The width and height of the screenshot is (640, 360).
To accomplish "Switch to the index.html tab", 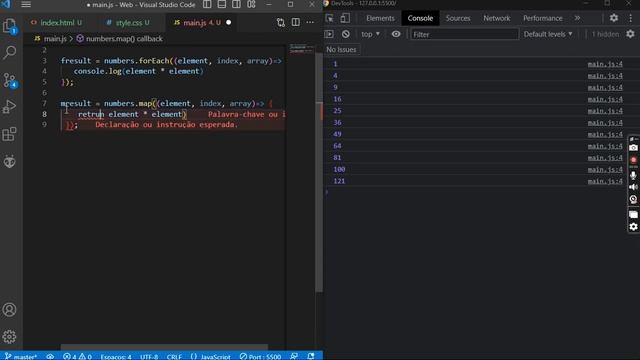I will click(56, 22).
